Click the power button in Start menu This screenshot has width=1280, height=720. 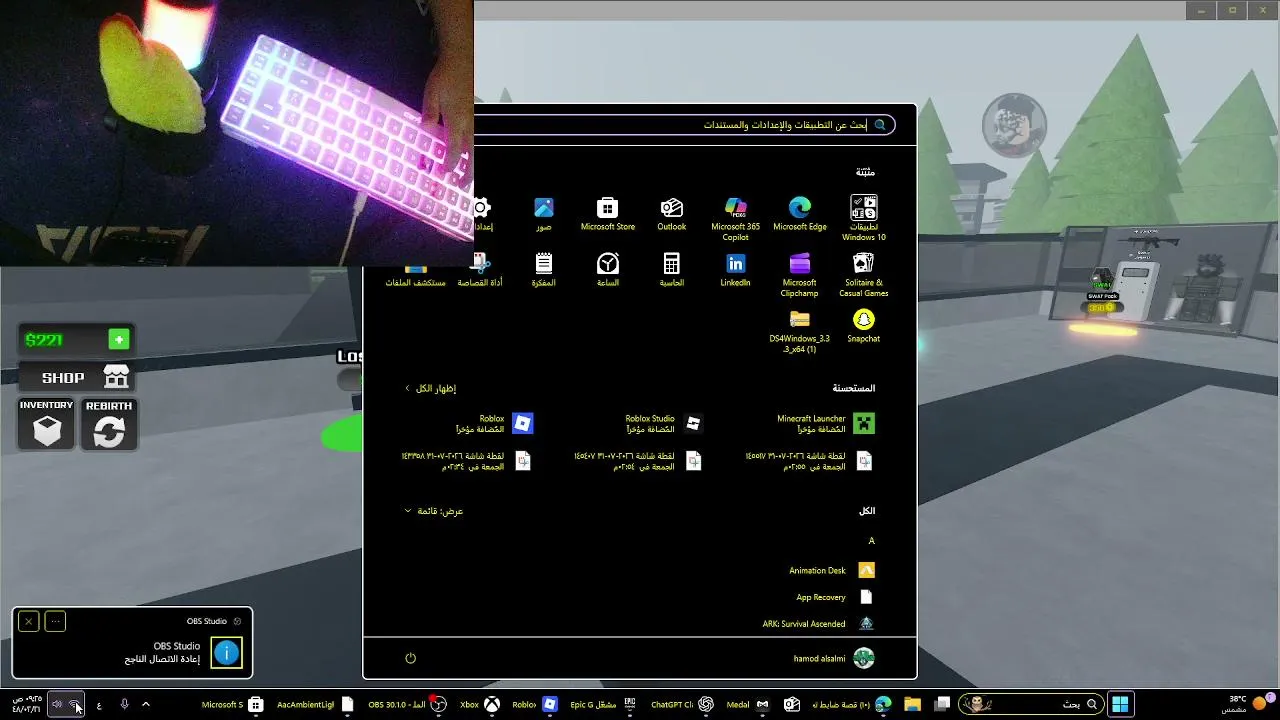(x=410, y=658)
